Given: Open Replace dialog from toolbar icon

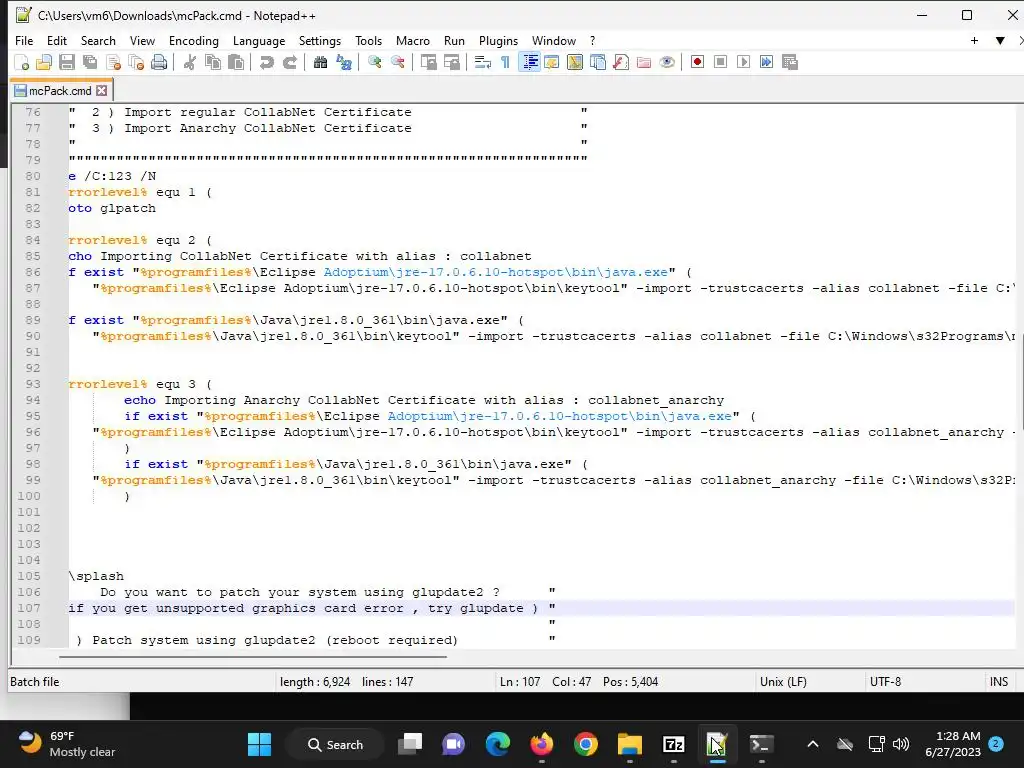Looking at the screenshot, I should [x=344, y=62].
